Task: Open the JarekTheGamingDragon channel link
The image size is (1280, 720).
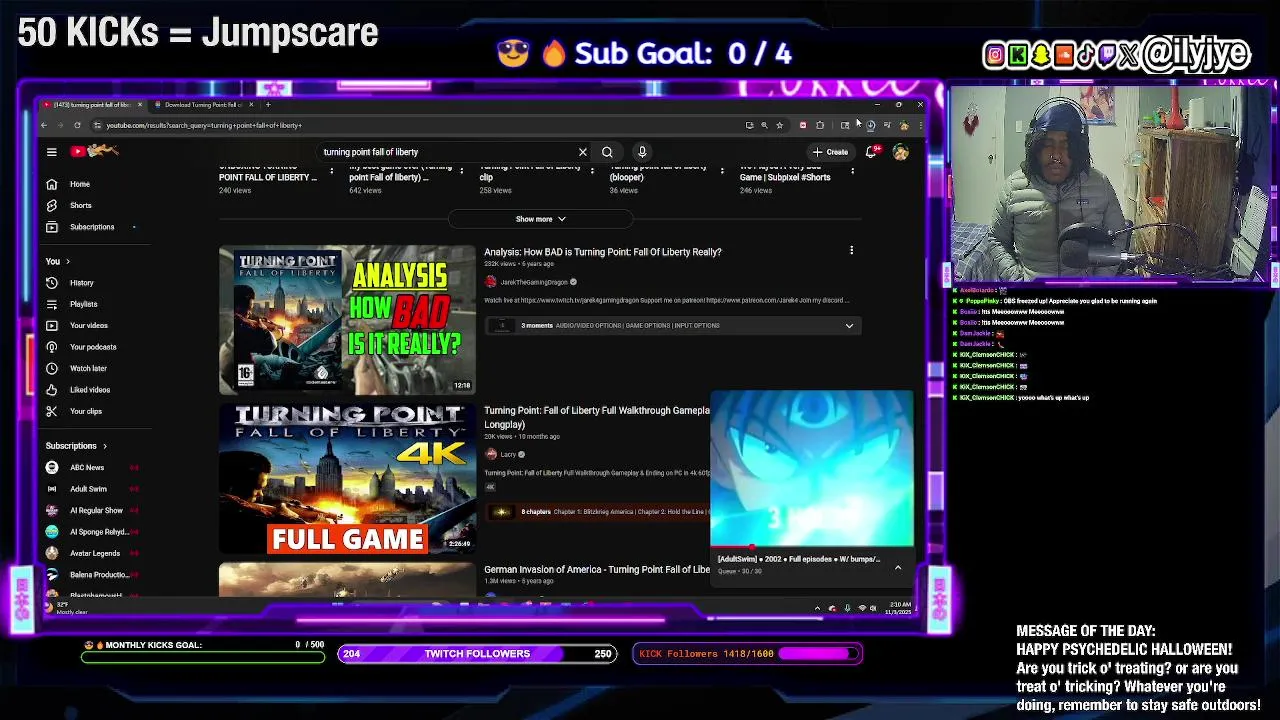Action: 533,282
